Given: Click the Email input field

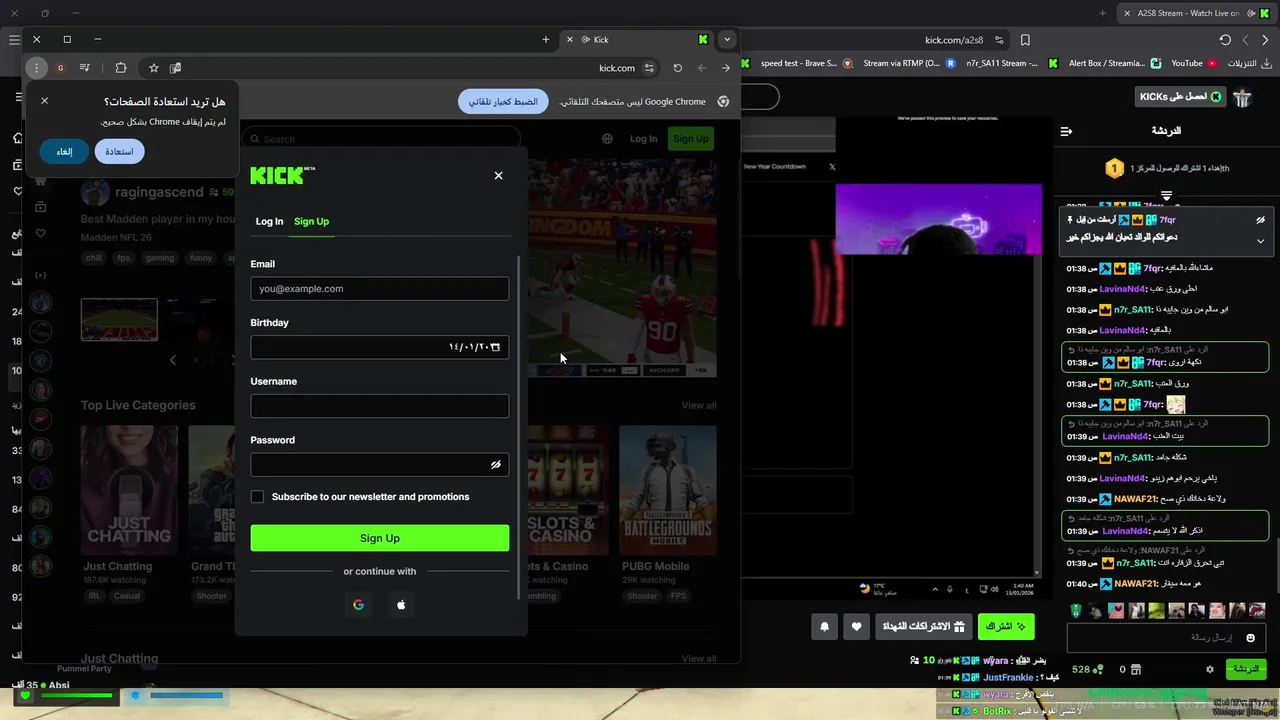Looking at the screenshot, I should 379,289.
